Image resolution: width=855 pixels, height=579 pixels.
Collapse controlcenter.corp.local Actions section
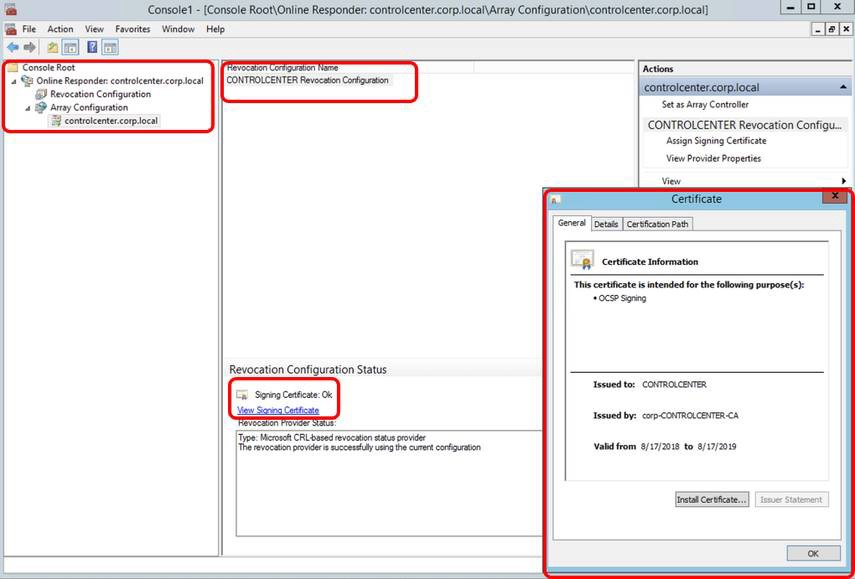click(843, 88)
